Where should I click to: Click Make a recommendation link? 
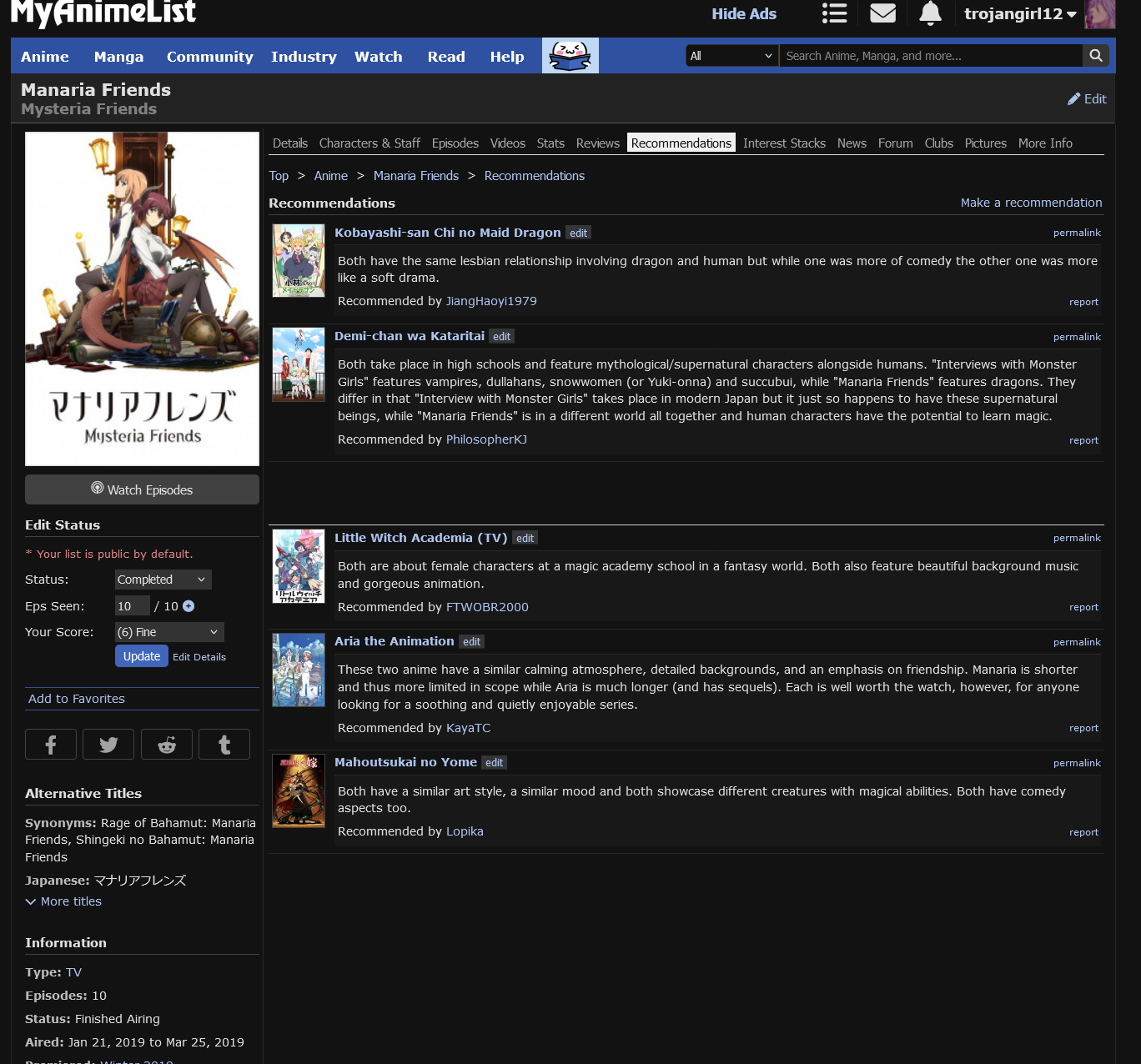click(x=1031, y=203)
